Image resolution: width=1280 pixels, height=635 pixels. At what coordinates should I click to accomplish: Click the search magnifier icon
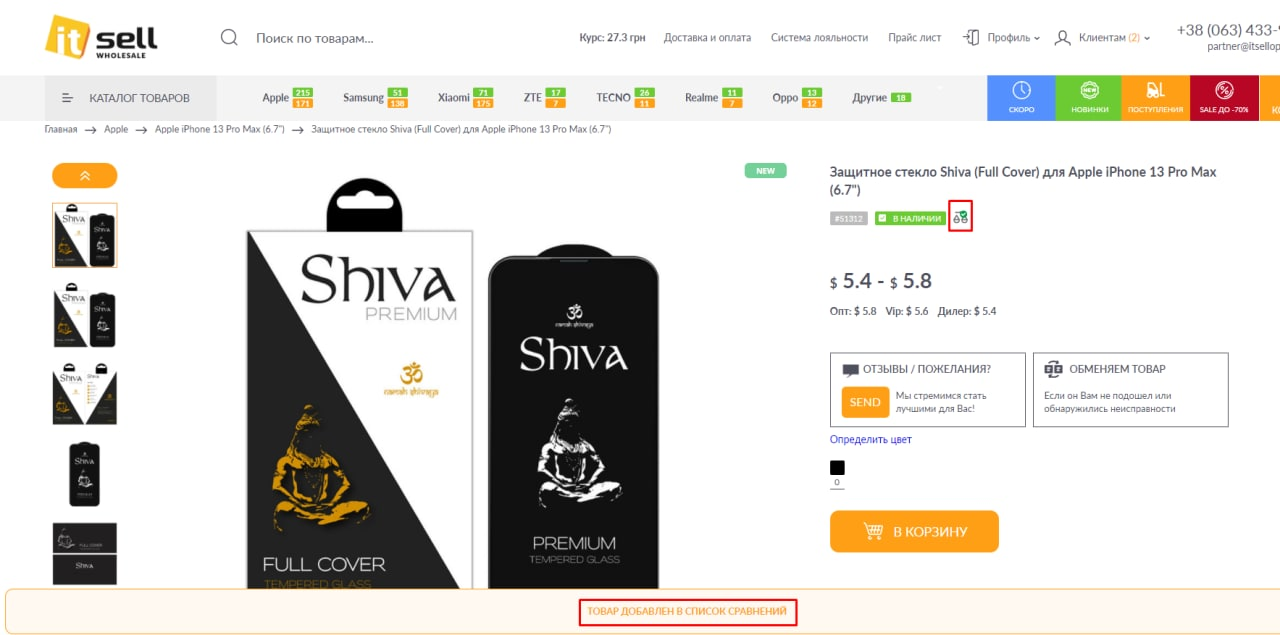point(229,38)
